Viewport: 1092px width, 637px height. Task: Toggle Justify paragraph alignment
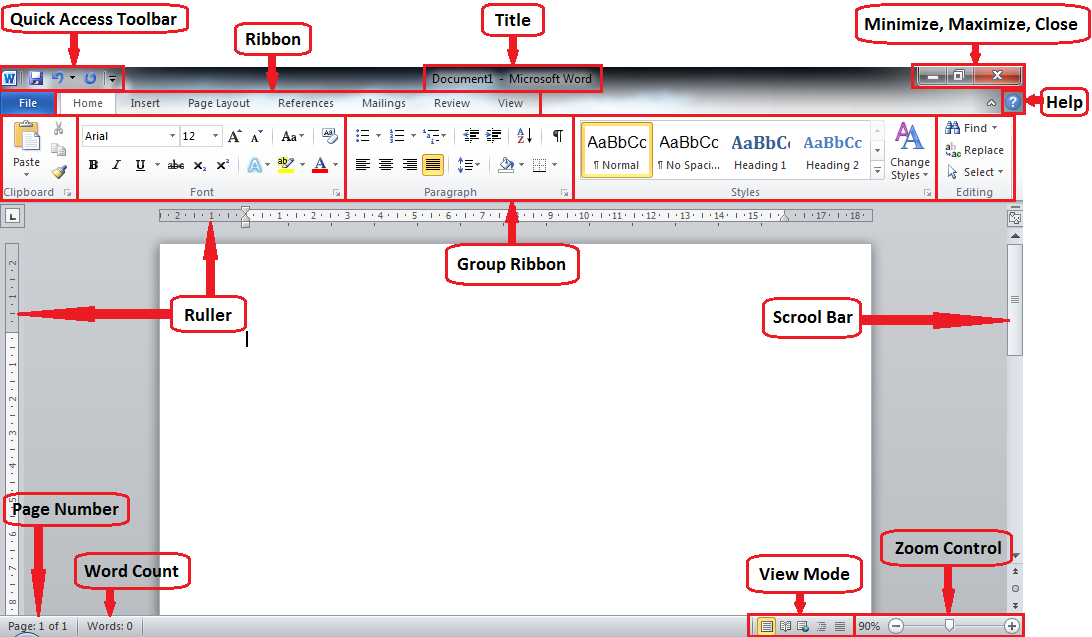433,165
